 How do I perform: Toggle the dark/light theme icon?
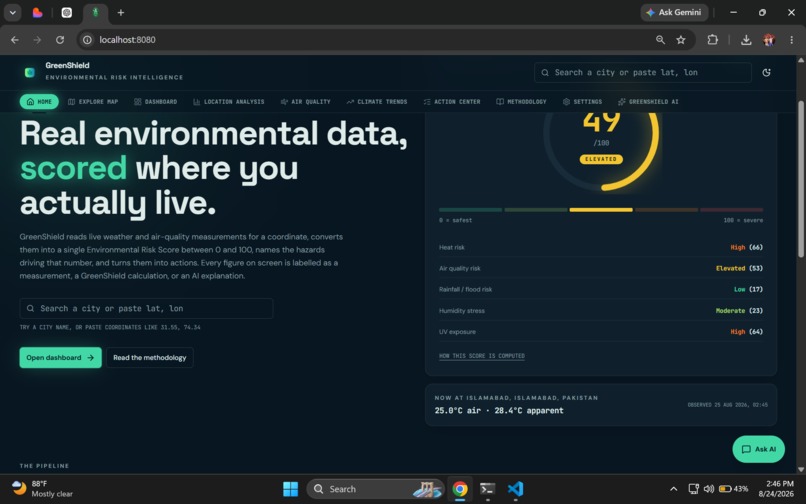[x=766, y=73]
